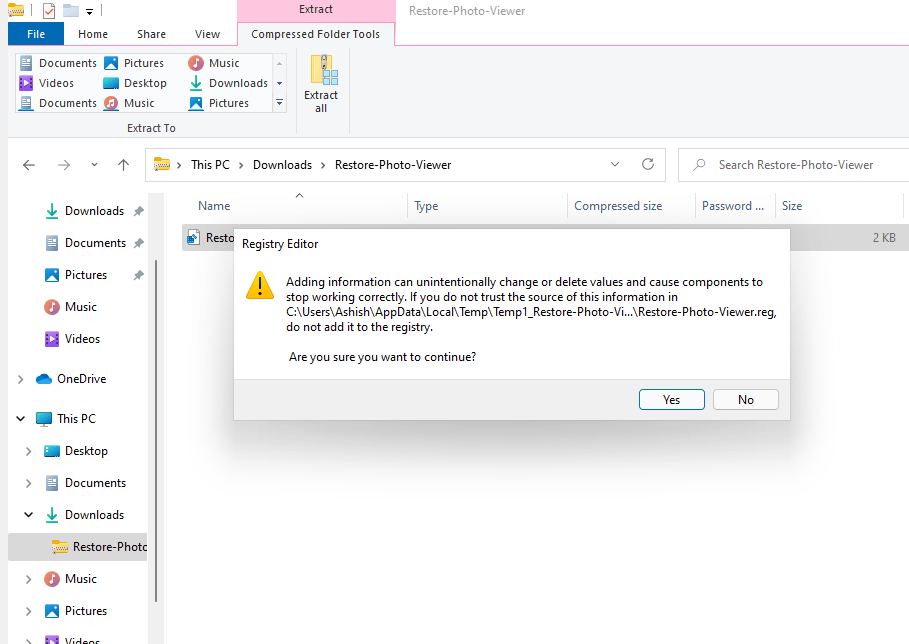Collapse the This PC tree node
Screen dimensions: 909x644
pyautogui.click(x=20, y=419)
